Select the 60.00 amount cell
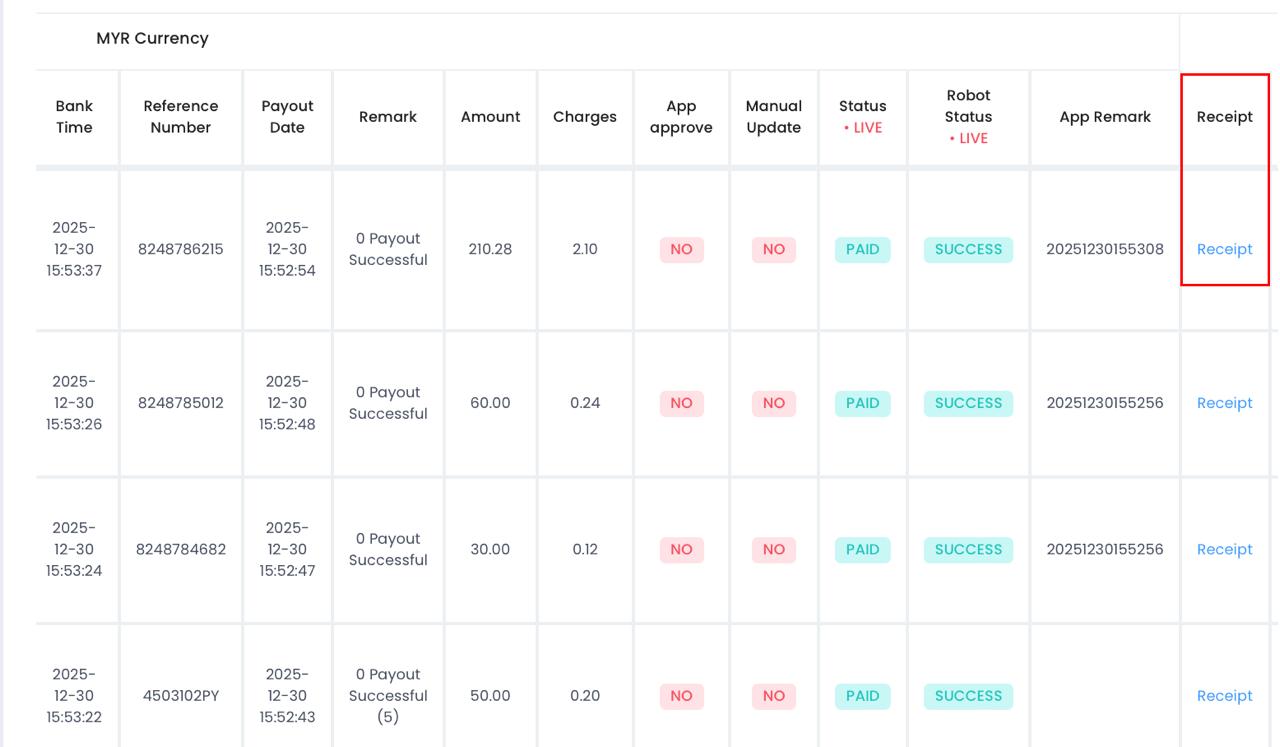Image resolution: width=1280 pixels, height=747 pixels. [x=490, y=403]
